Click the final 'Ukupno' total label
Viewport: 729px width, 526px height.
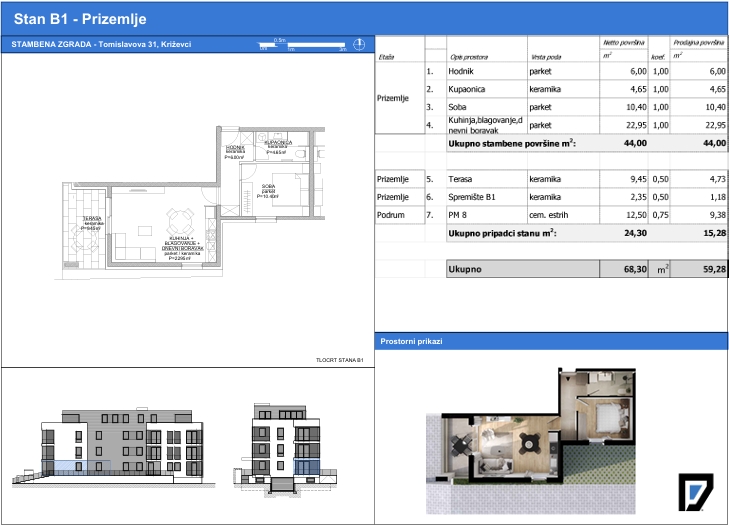[465, 269]
